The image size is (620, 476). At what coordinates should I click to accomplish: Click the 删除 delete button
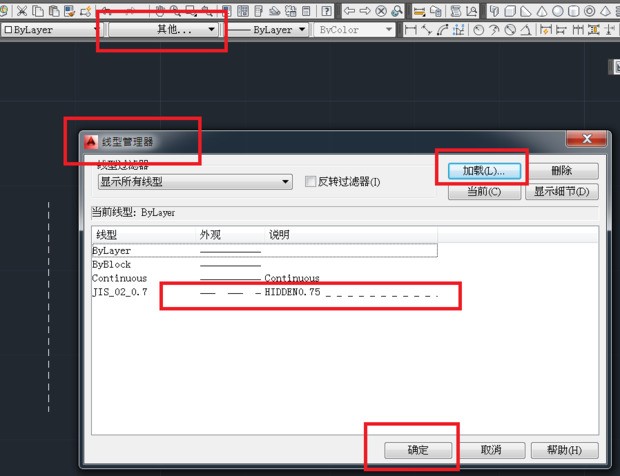[561, 171]
